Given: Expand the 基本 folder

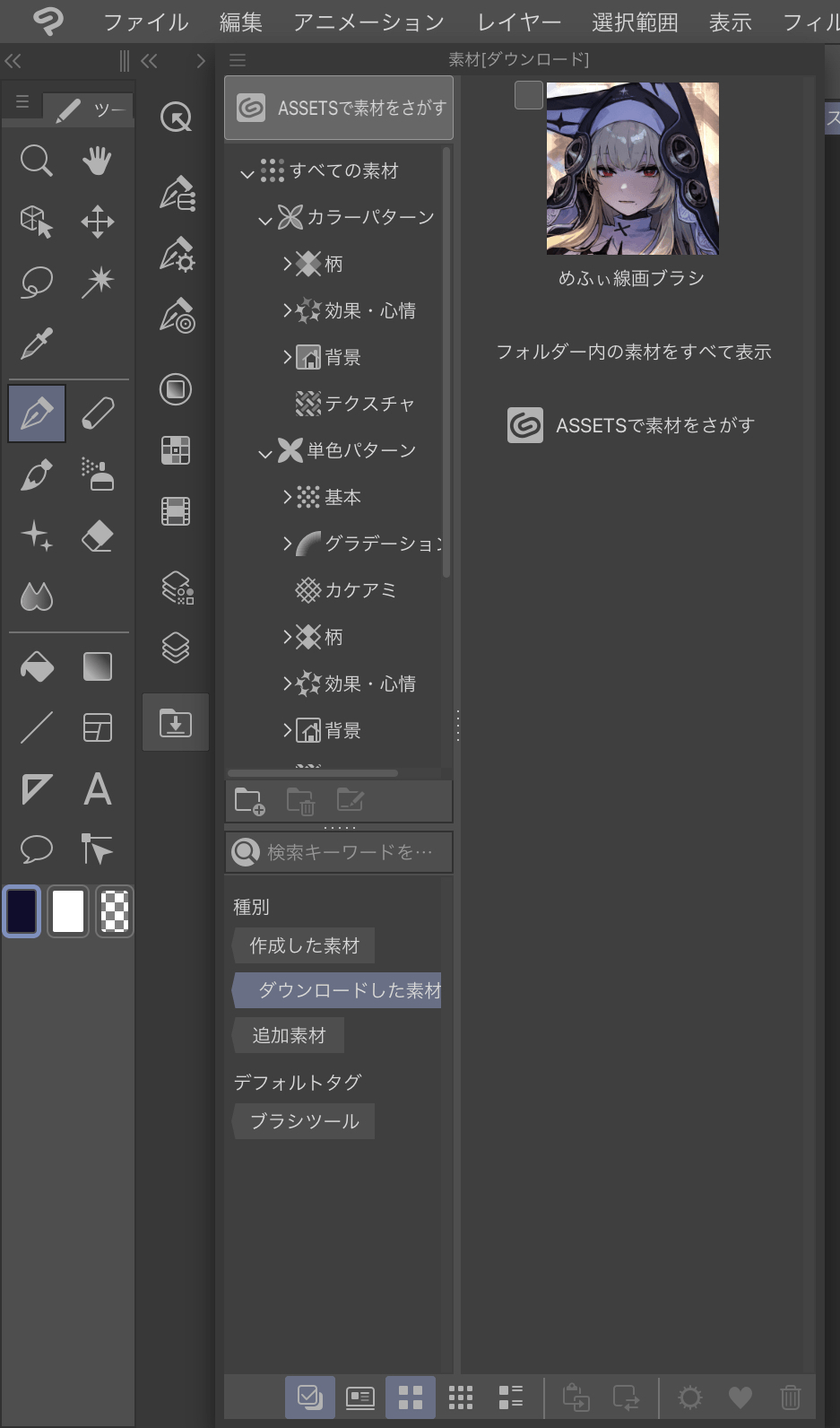Looking at the screenshot, I should click(287, 497).
